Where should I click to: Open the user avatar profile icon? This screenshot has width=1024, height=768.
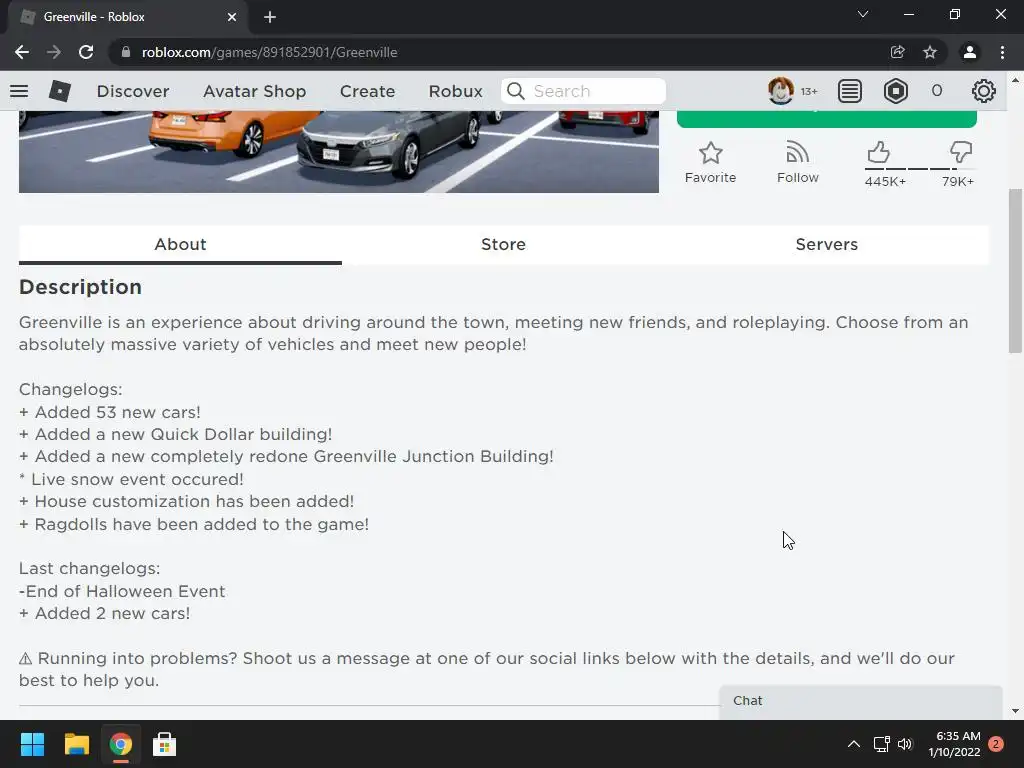pos(780,91)
